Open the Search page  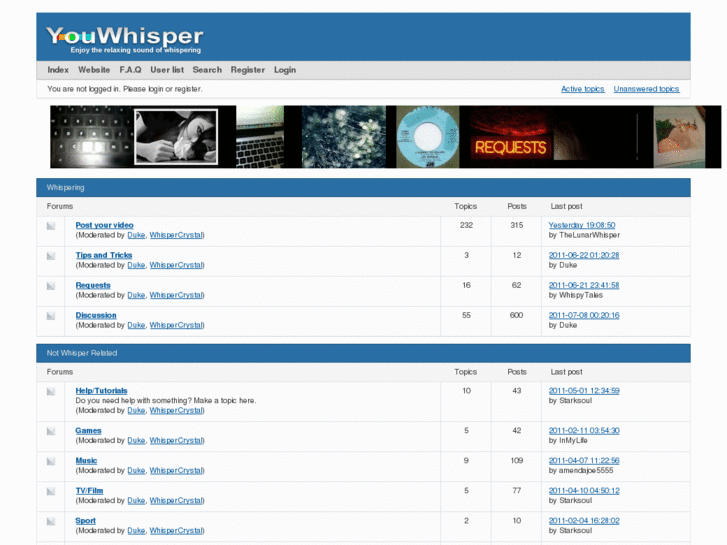[207, 70]
